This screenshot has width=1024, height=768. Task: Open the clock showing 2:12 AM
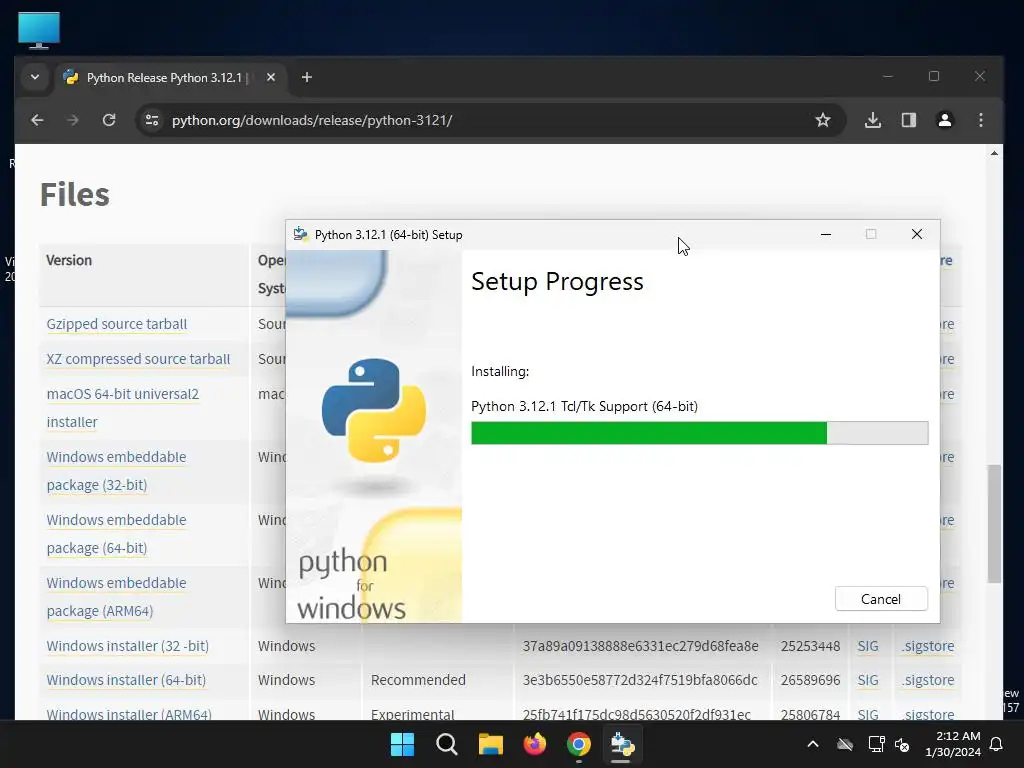(953, 744)
